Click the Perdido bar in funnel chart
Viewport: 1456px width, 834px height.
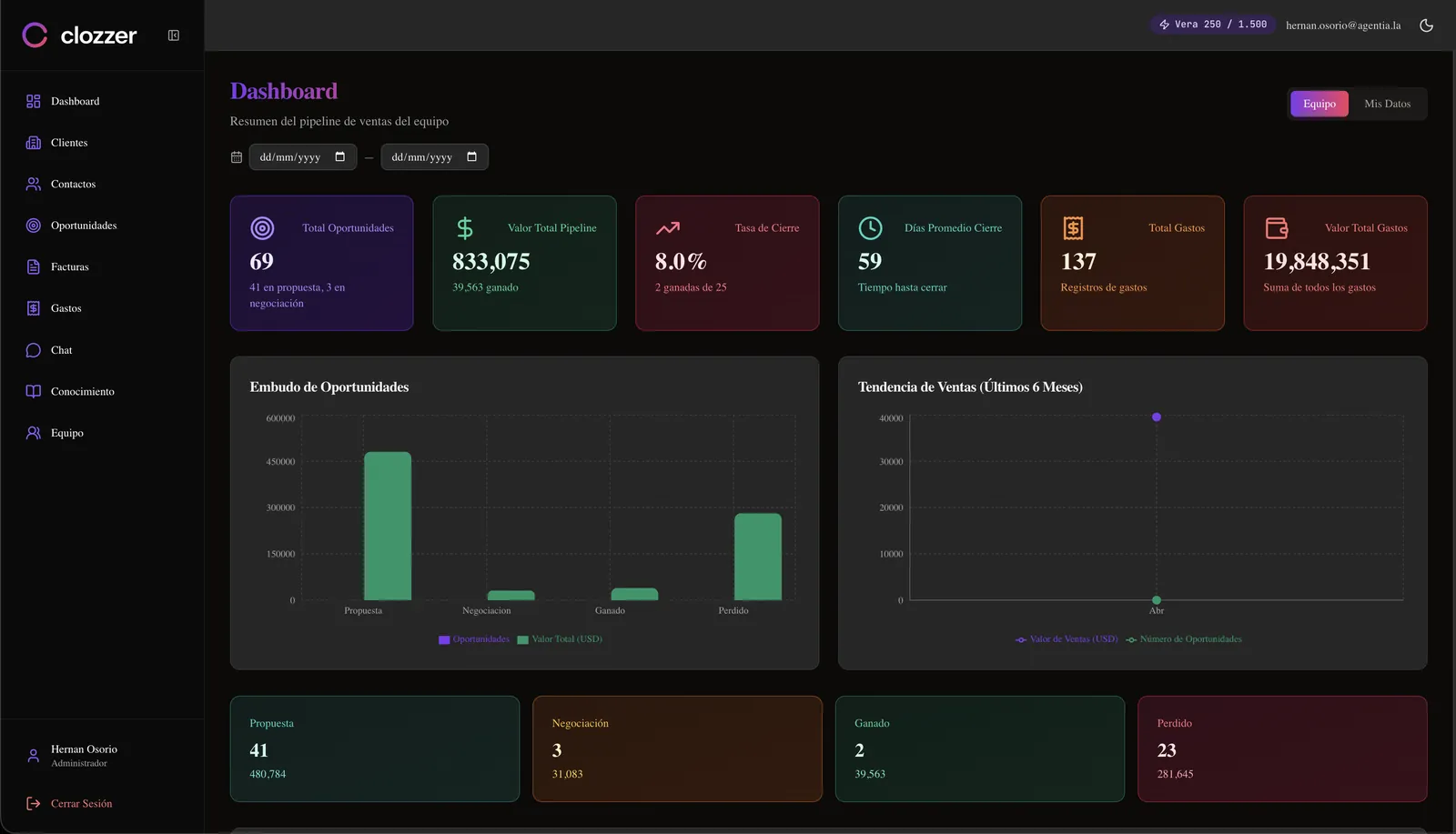[758, 557]
